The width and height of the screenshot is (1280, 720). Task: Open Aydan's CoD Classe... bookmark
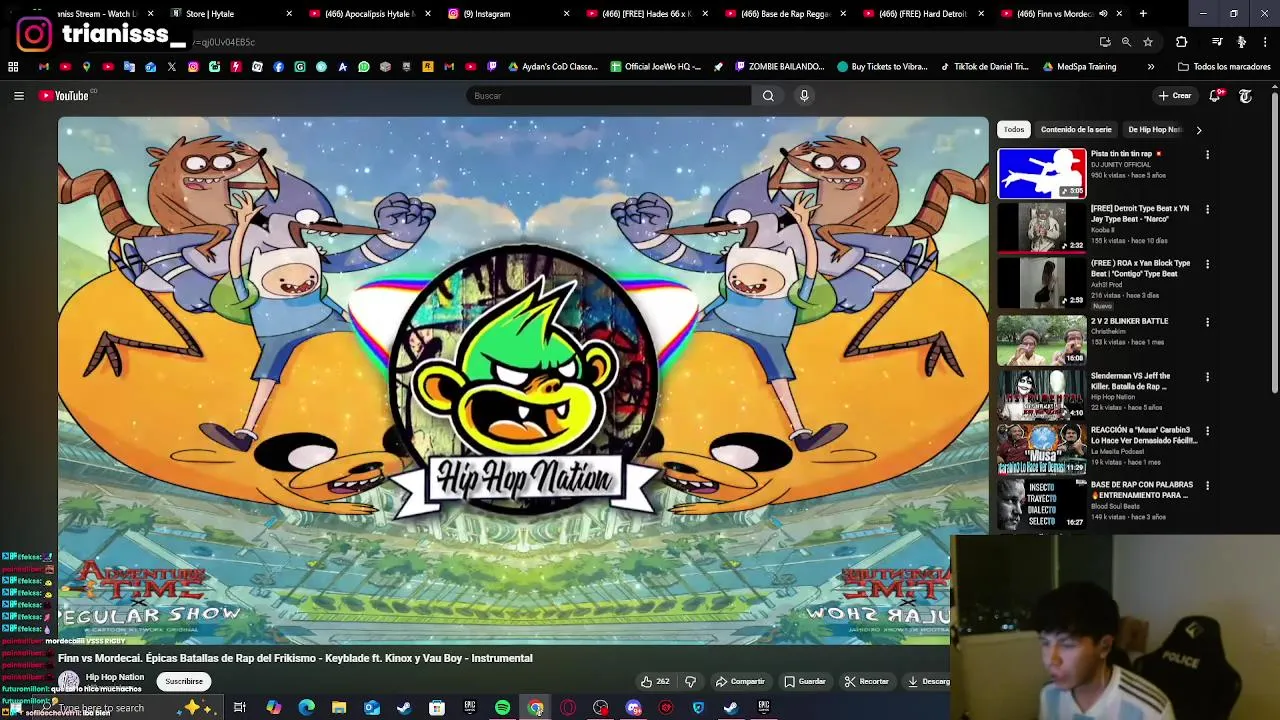click(x=553, y=67)
